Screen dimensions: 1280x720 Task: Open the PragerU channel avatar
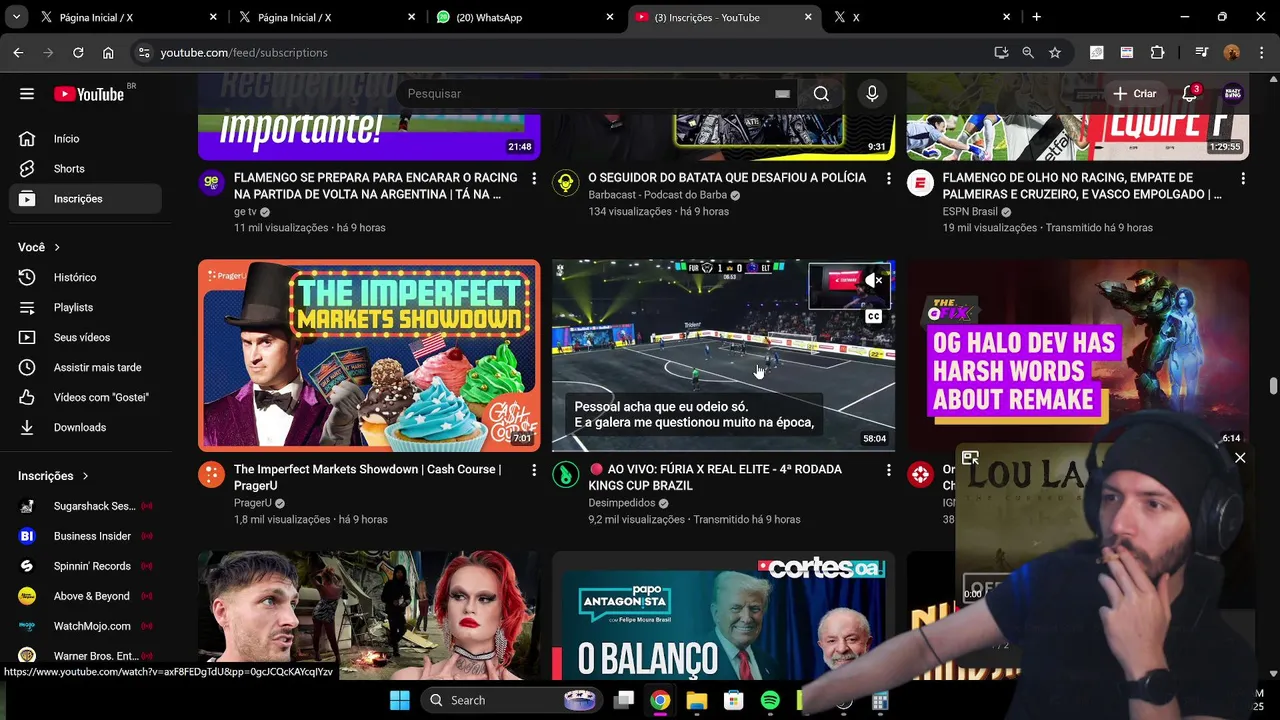(211, 474)
